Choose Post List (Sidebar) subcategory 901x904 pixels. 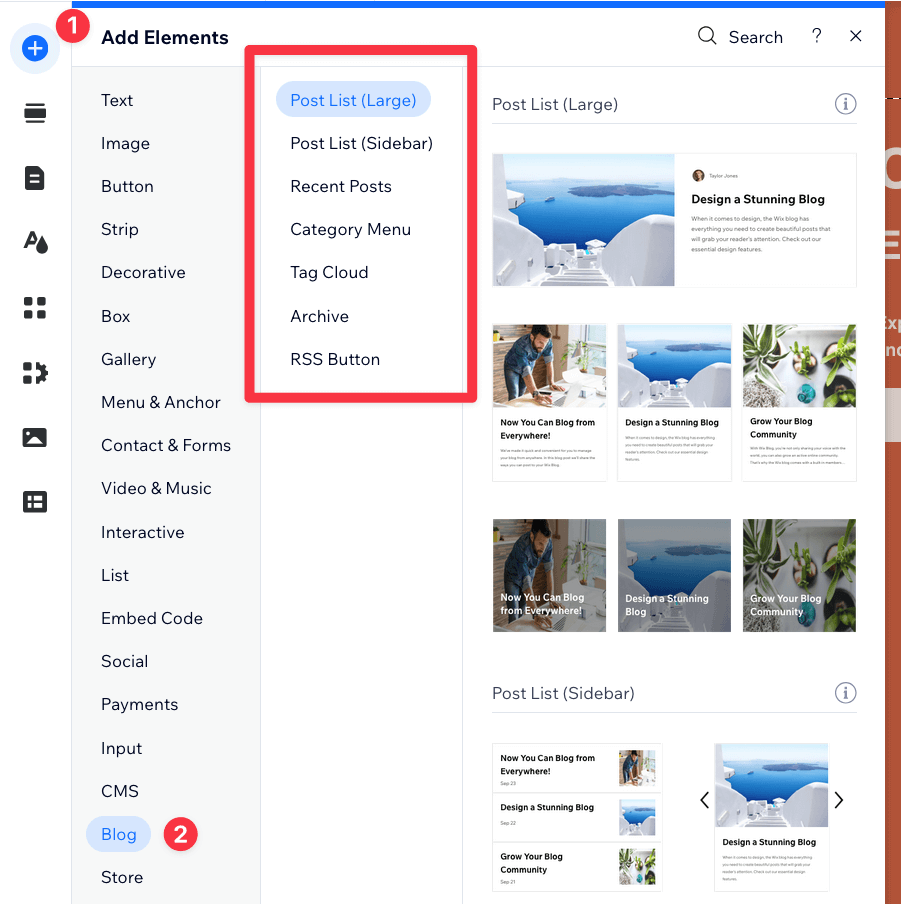click(361, 143)
